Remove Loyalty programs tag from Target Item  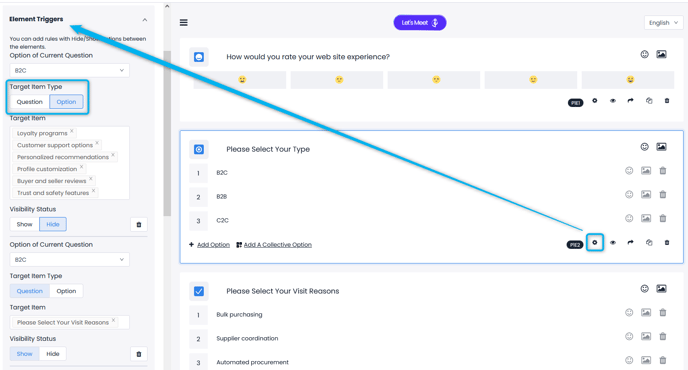[72, 131]
